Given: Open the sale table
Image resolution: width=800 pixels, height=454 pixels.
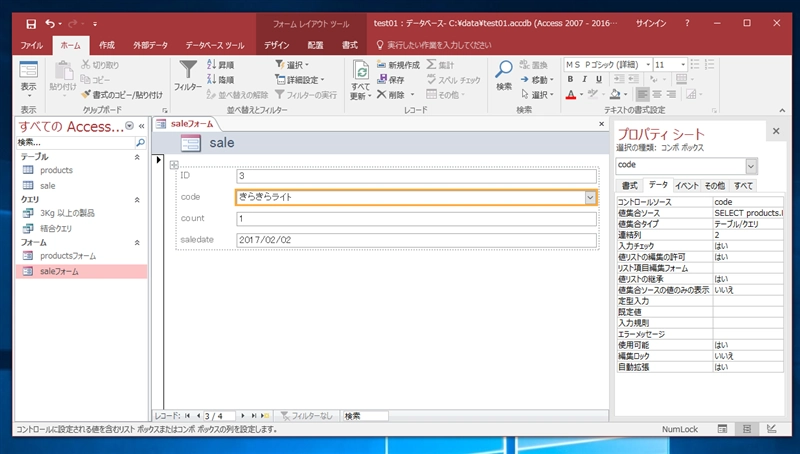Looking at the screenshot, I should coord(47,186).
